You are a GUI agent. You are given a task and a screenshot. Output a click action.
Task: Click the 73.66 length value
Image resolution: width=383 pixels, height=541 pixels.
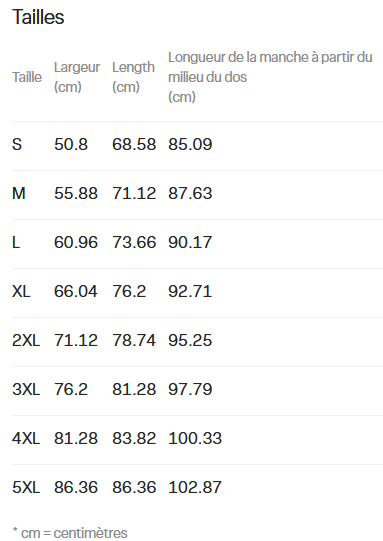pyautogui.click(x=134, y=242)
